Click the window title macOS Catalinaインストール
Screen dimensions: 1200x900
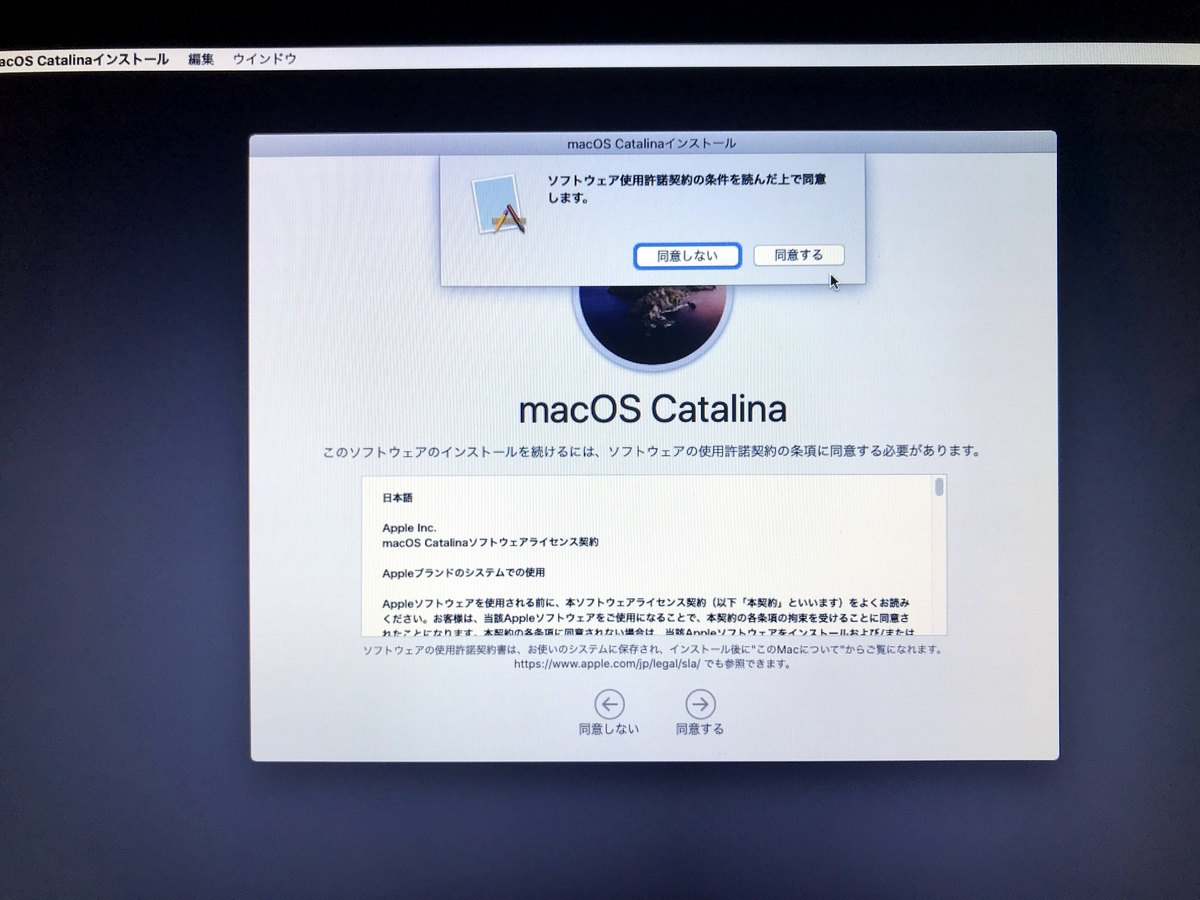pos(651,143)
